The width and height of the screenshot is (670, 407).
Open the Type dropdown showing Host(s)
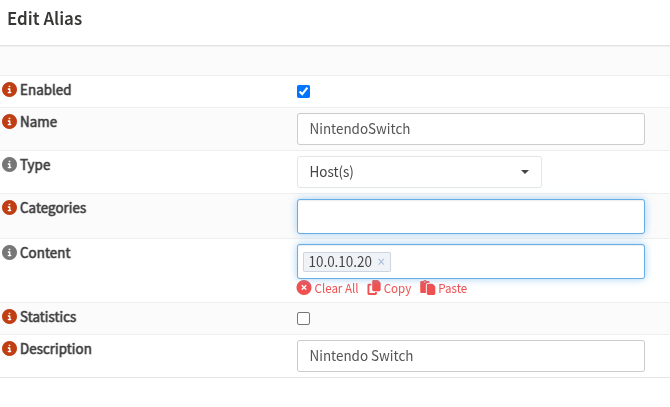(x=419, y=172)
